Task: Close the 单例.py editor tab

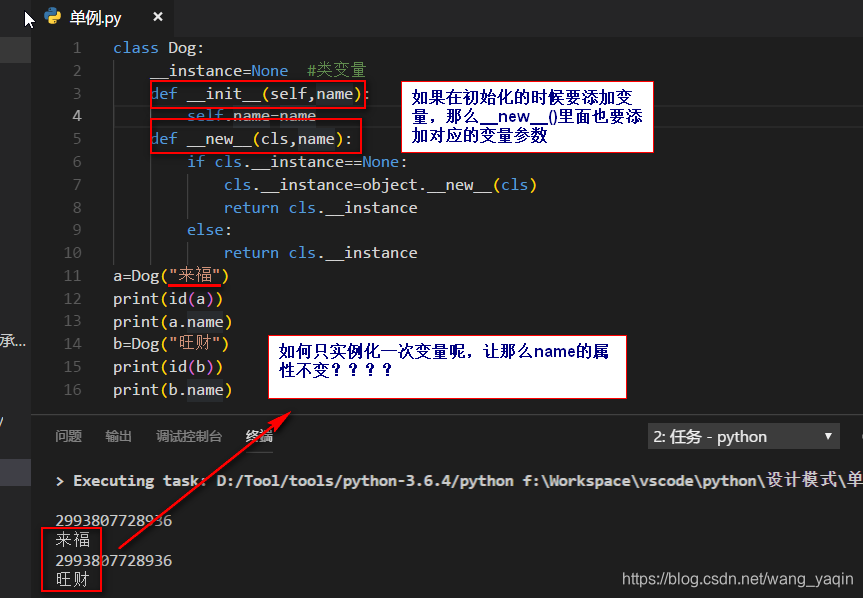Action: pyautogui.click(x=158, y=17)
